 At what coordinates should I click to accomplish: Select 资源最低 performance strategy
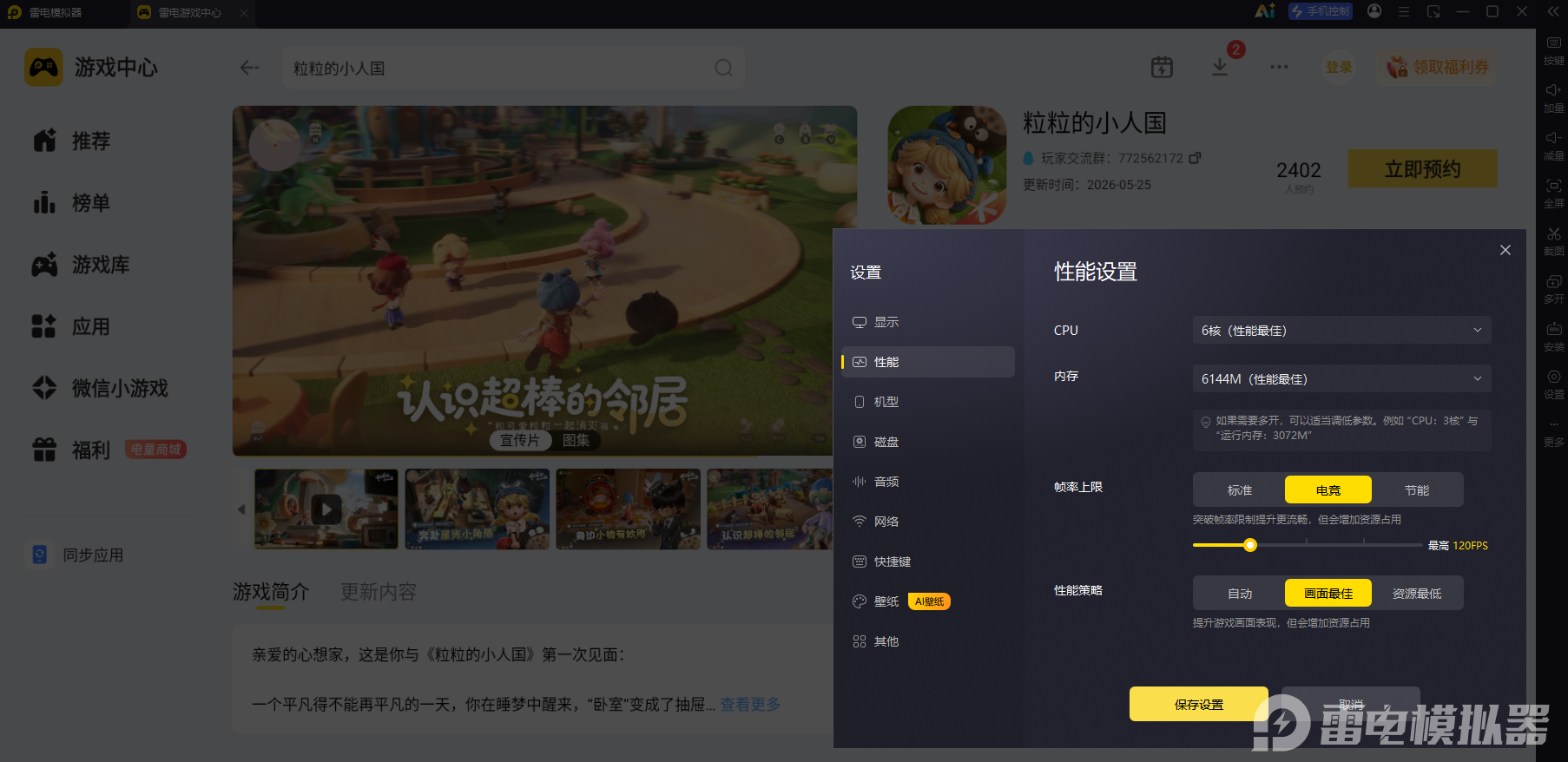[1417, 594]
